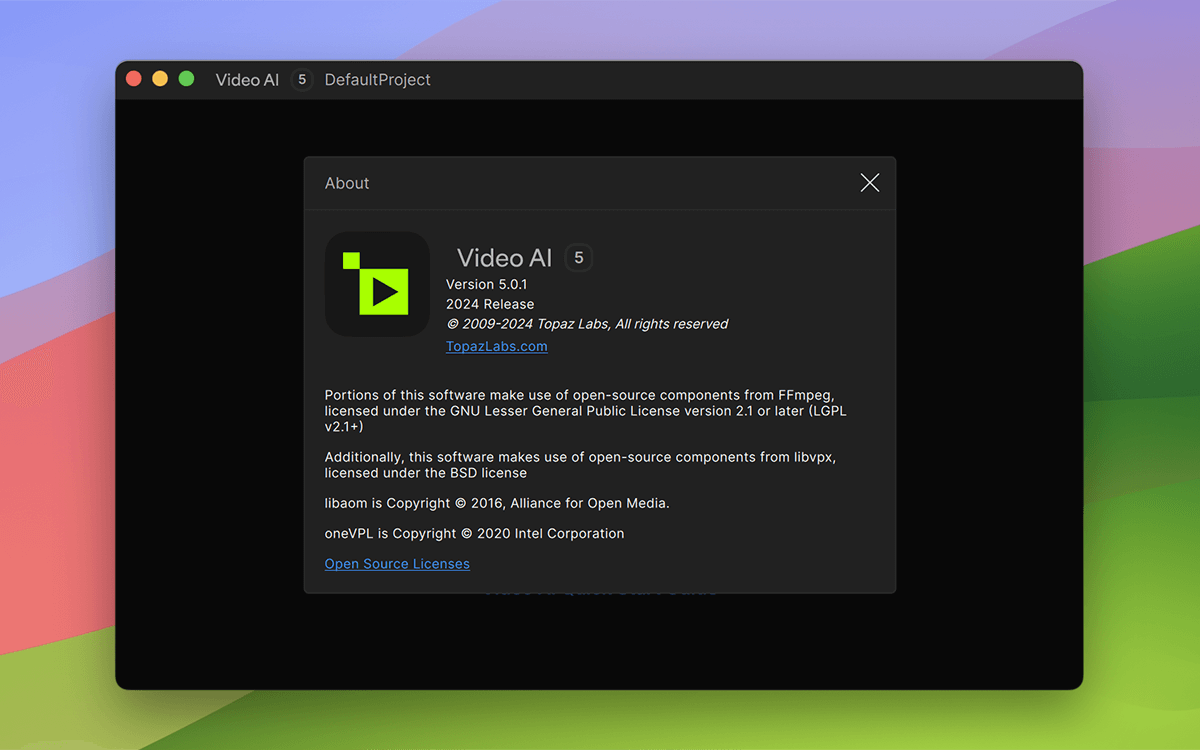Click the 5 badge in the title bar

click(301, 80)
